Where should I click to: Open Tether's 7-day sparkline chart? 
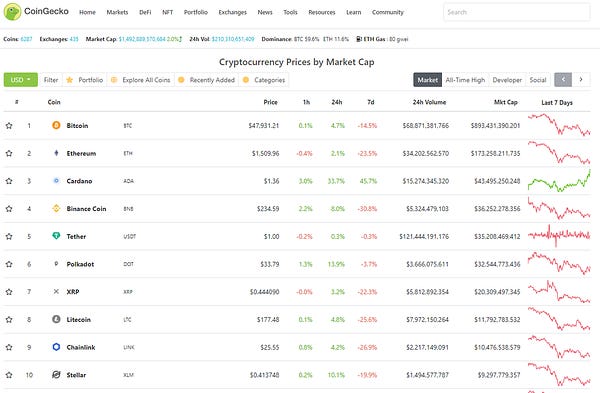[x=559, y=235]
